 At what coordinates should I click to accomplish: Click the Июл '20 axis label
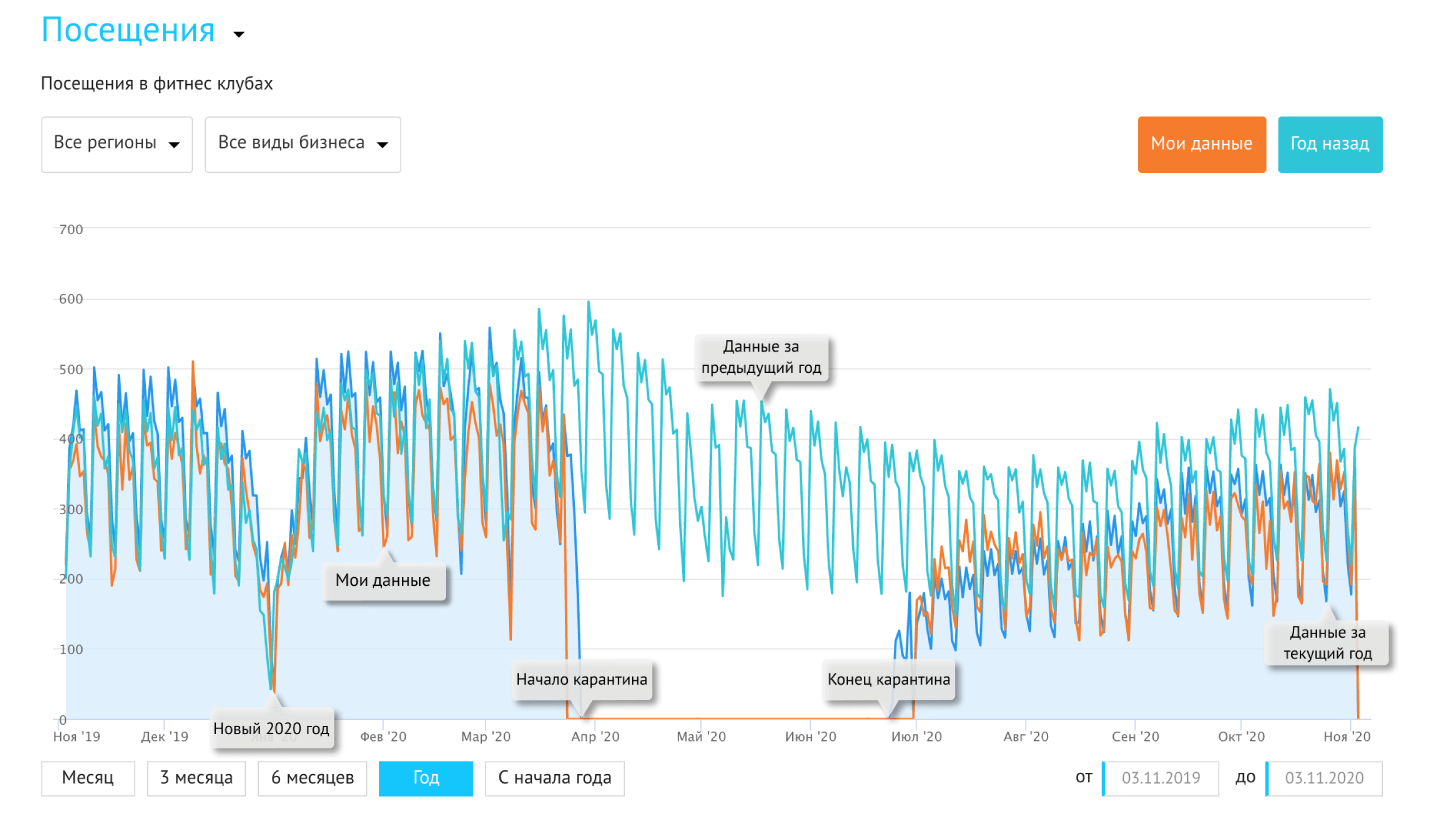tap(916, 737)
